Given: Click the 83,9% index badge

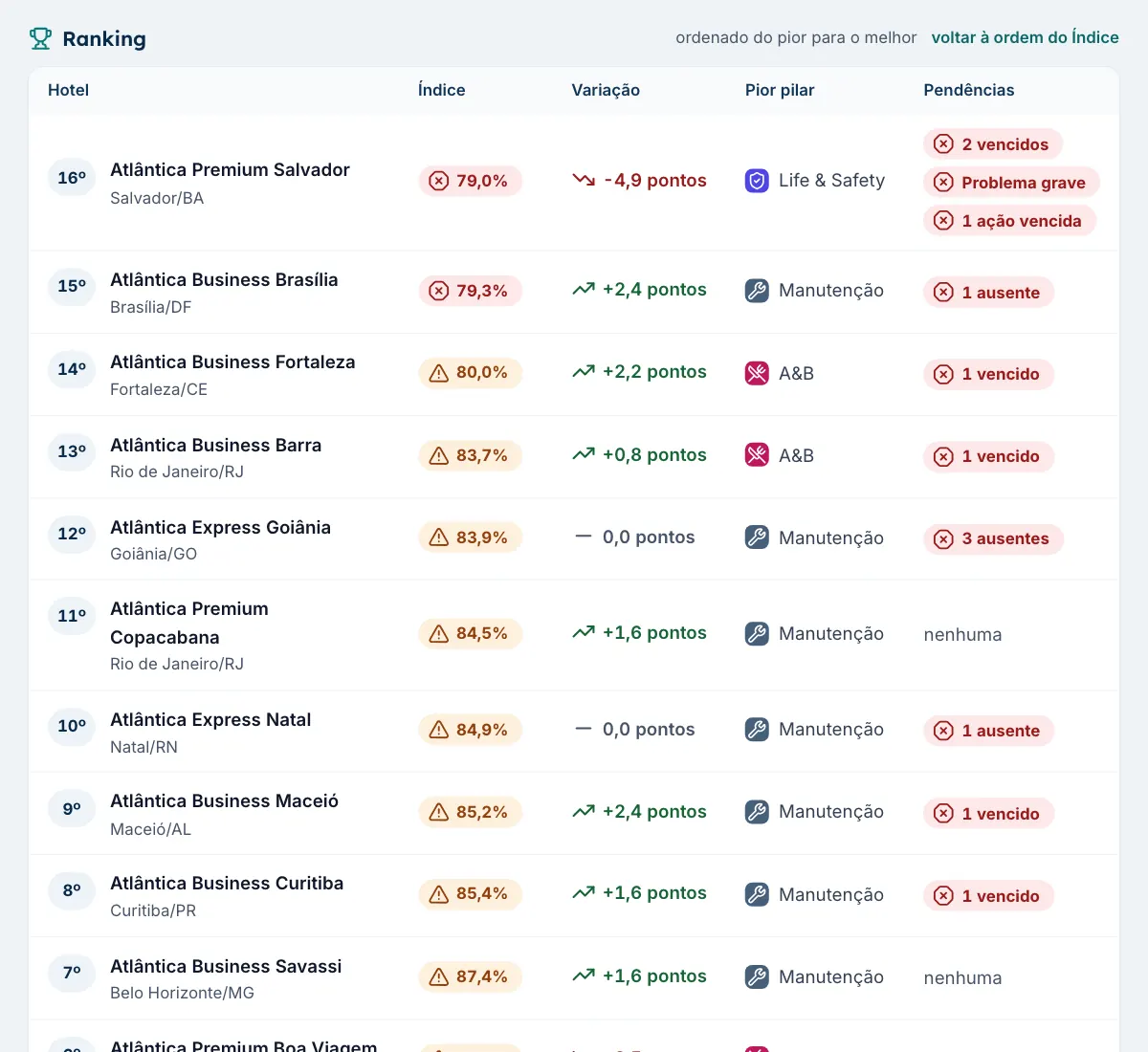Looking at the screenshot, I should click(470, 537).
